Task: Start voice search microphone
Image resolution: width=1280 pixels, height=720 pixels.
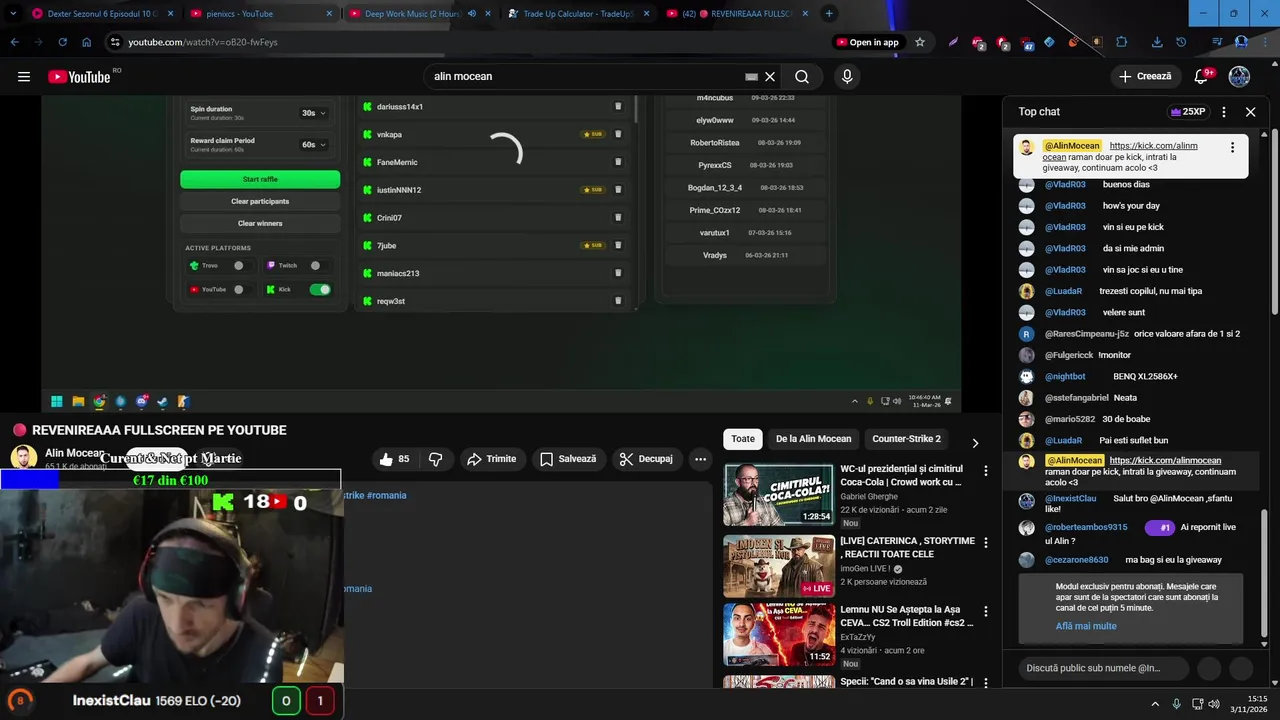Action: pyautogui.click(x=847, y=77)
